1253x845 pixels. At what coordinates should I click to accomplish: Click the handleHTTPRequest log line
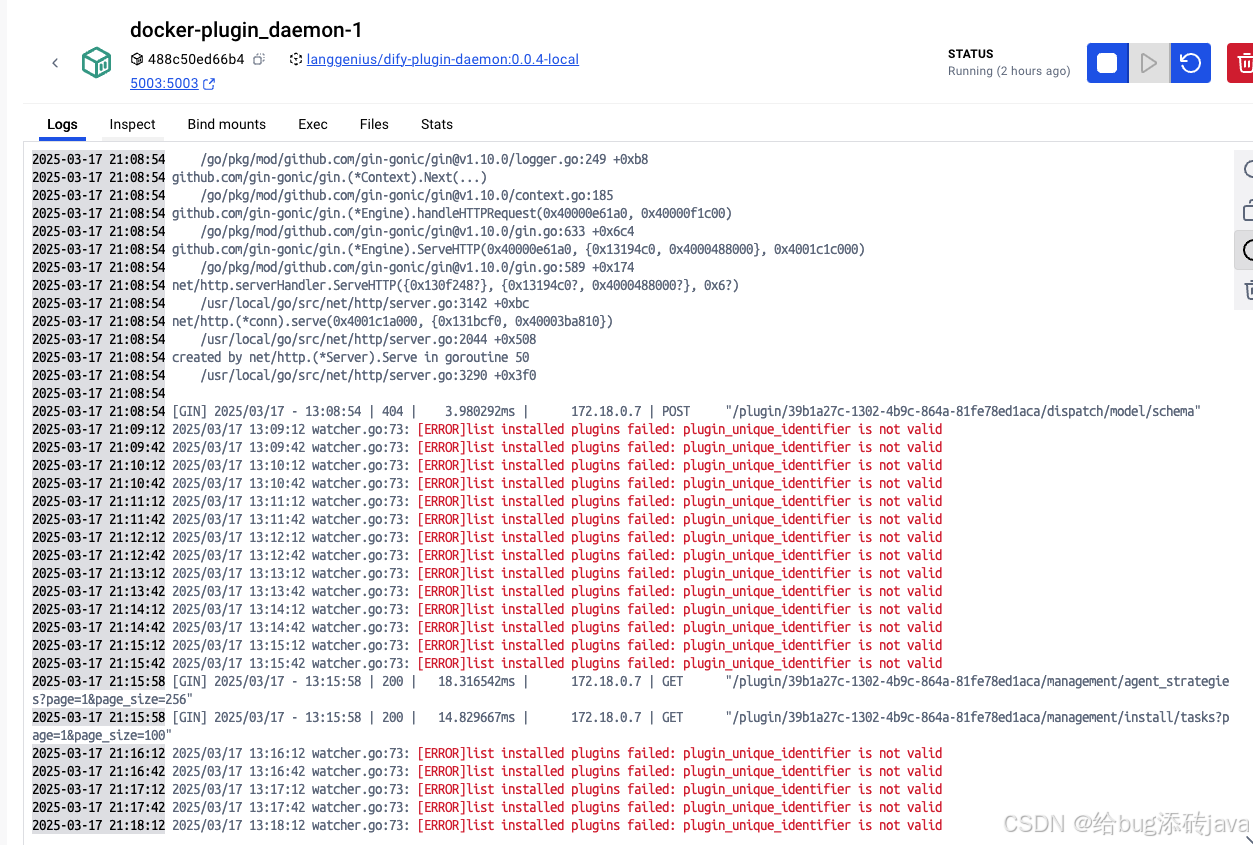[382, 213]
